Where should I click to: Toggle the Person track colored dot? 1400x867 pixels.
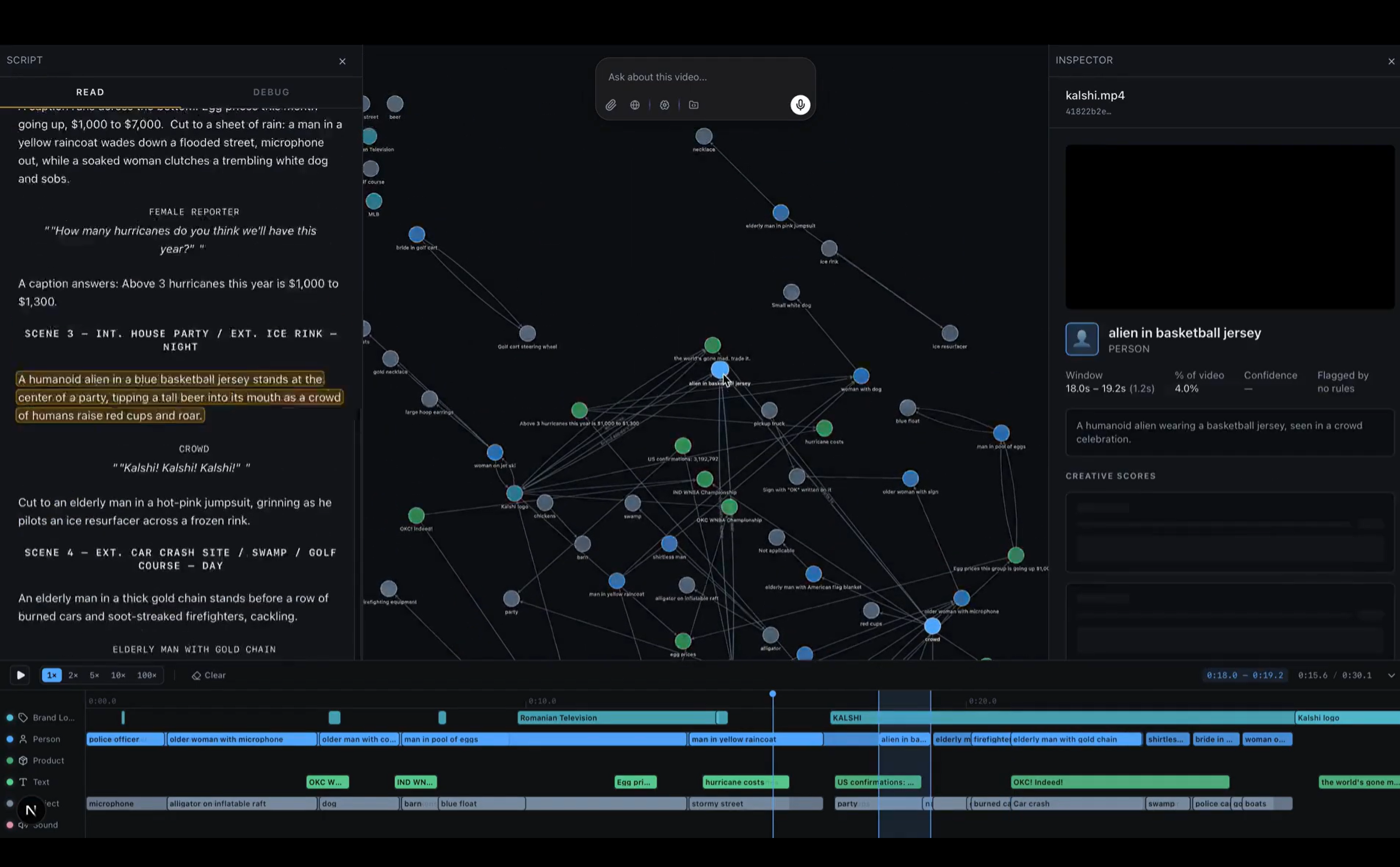[x=10, y=739]
